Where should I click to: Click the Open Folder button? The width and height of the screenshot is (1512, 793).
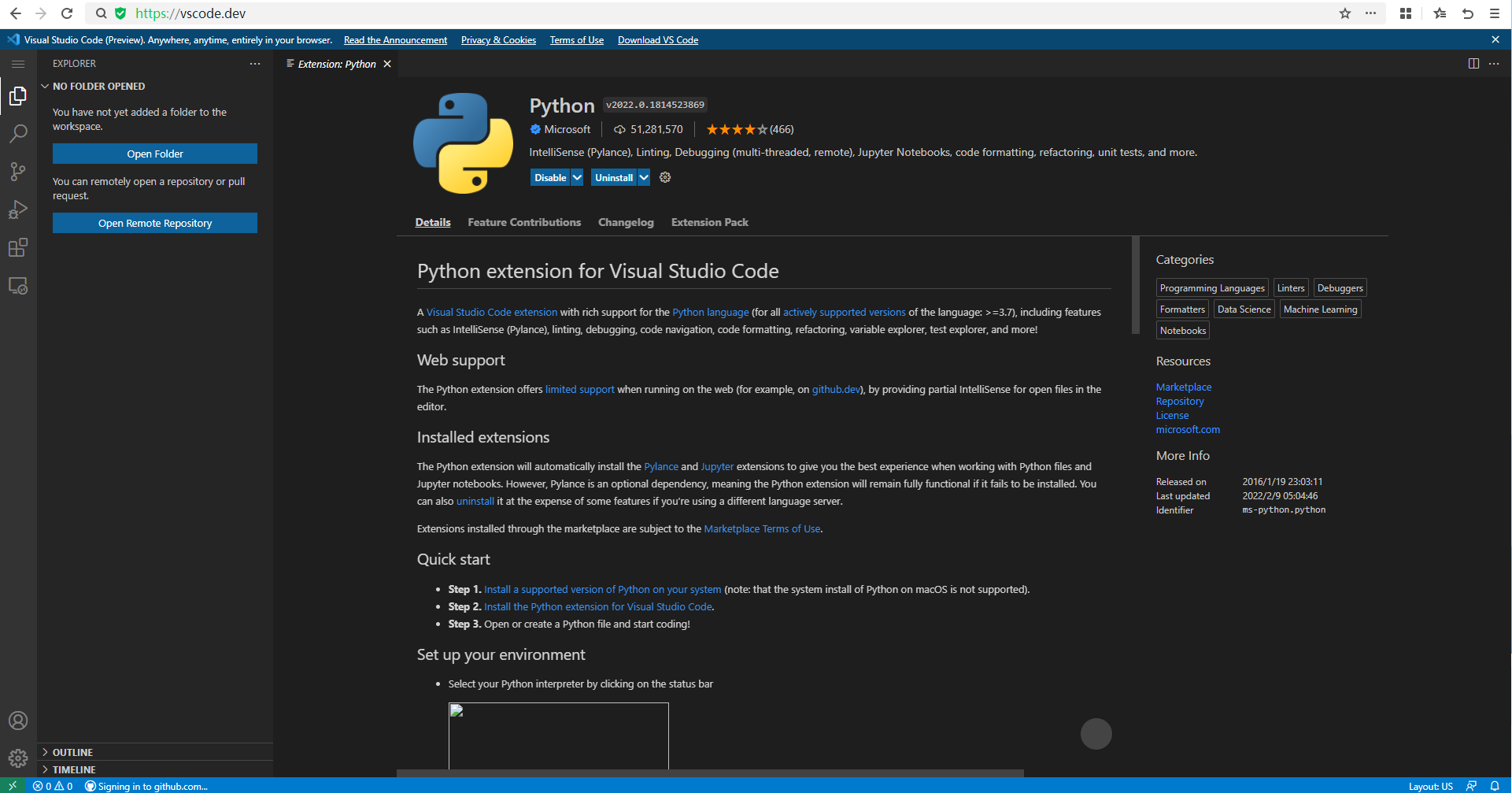pyautogui.click(x=155, y=154)
